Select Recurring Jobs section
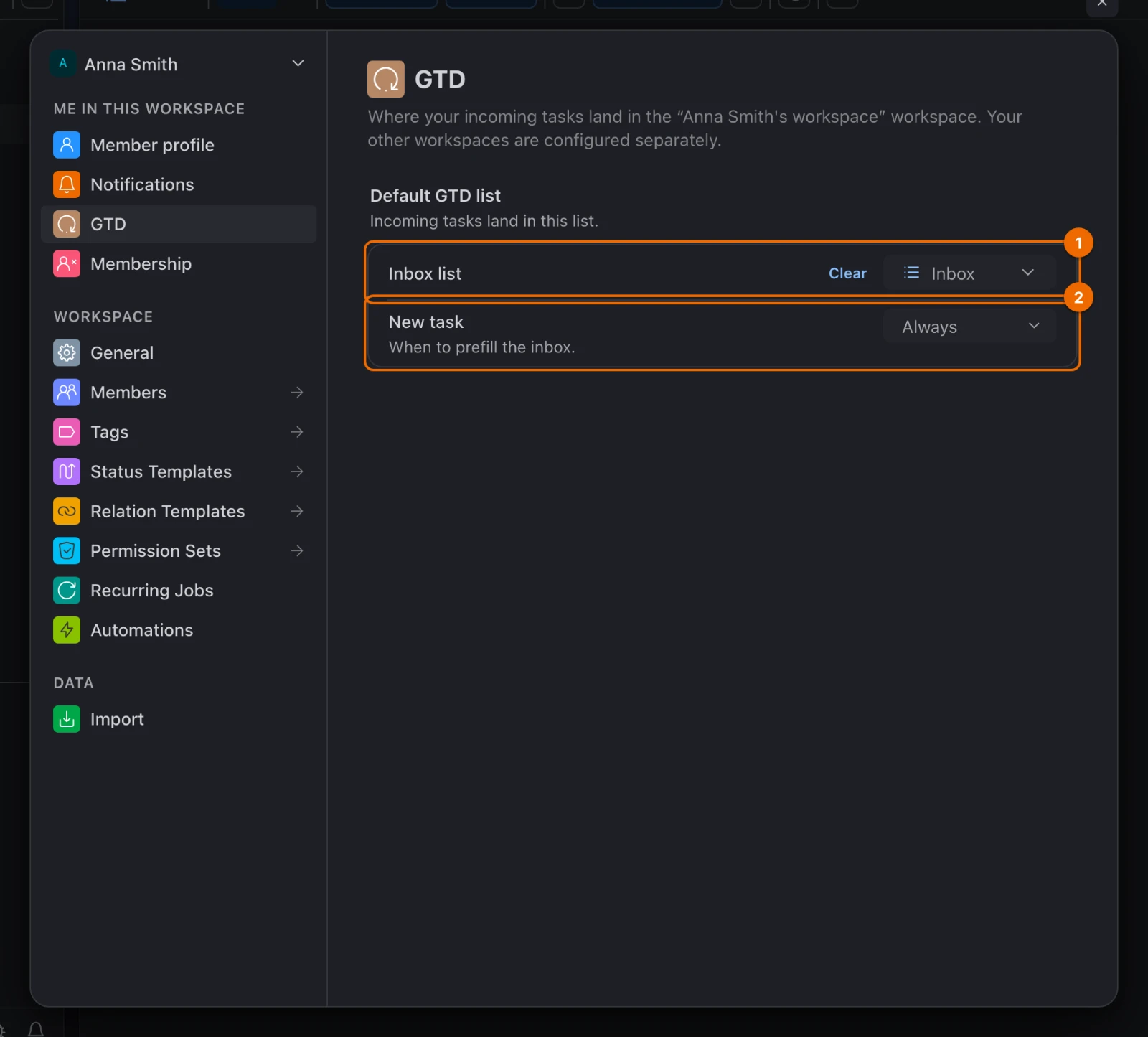This screenshot has width=1148, height=1037. (x=179, y=590)
